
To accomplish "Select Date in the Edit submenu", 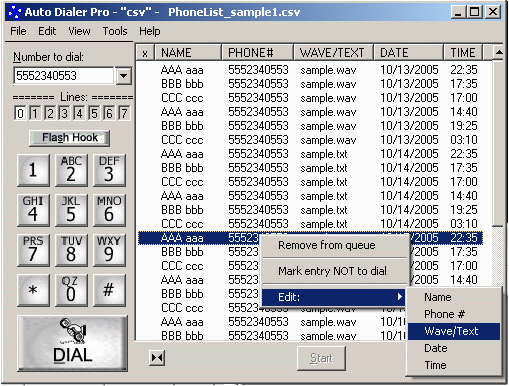I will 454,348.
